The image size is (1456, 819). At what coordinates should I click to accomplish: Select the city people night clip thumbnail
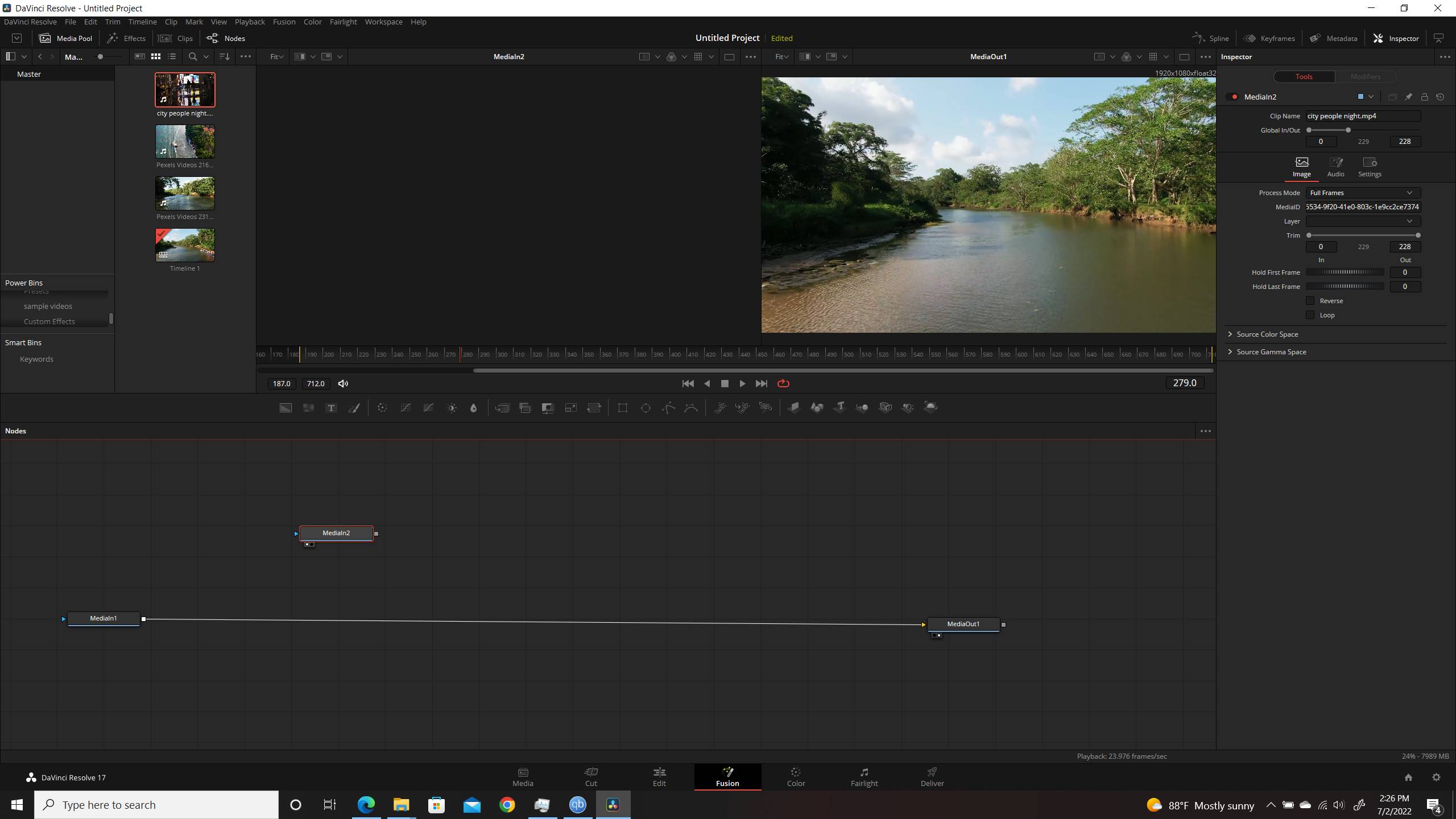pos(185,89)
